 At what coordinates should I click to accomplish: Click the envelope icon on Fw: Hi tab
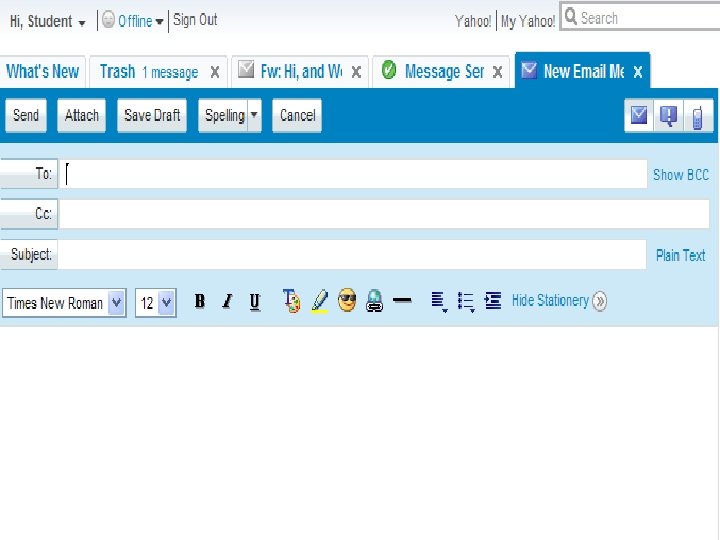(x=246, y=70)
